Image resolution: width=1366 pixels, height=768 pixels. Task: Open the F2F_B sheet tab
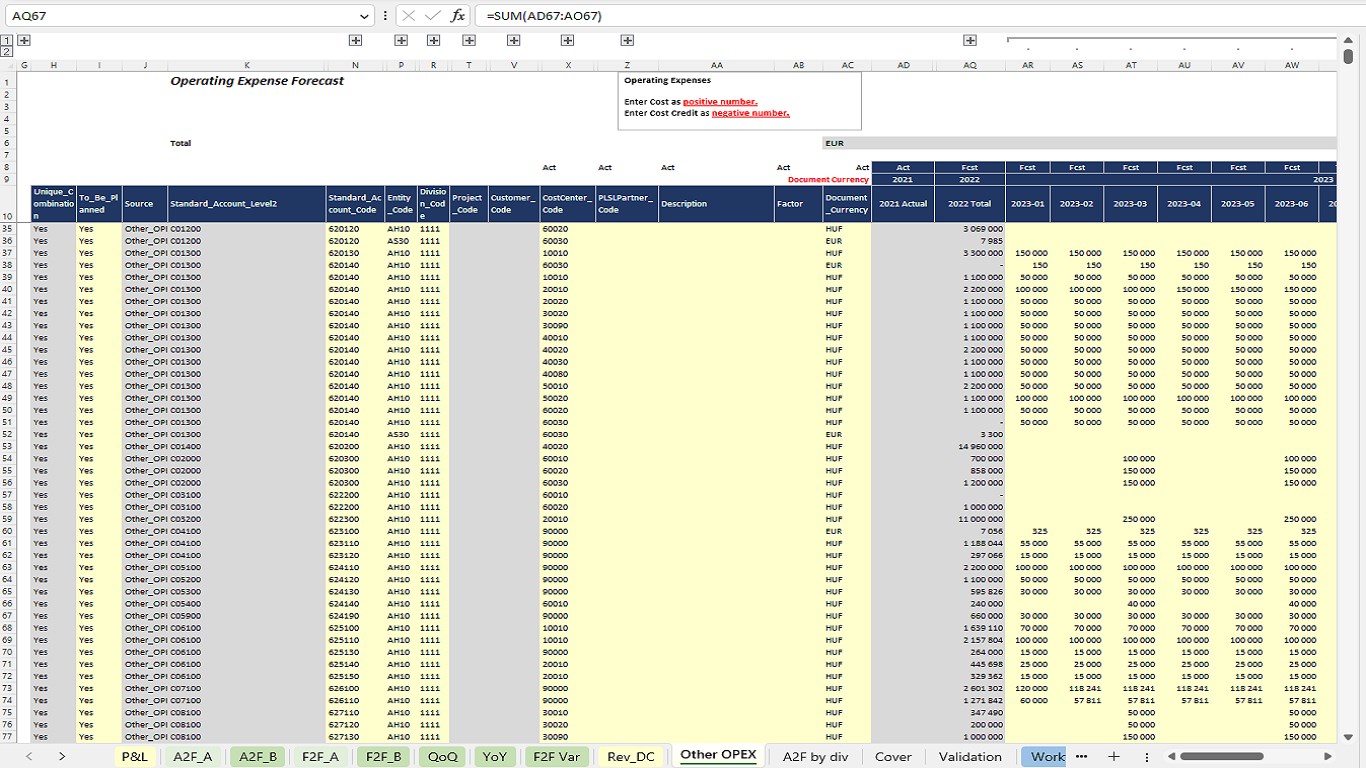click(384, 756)
